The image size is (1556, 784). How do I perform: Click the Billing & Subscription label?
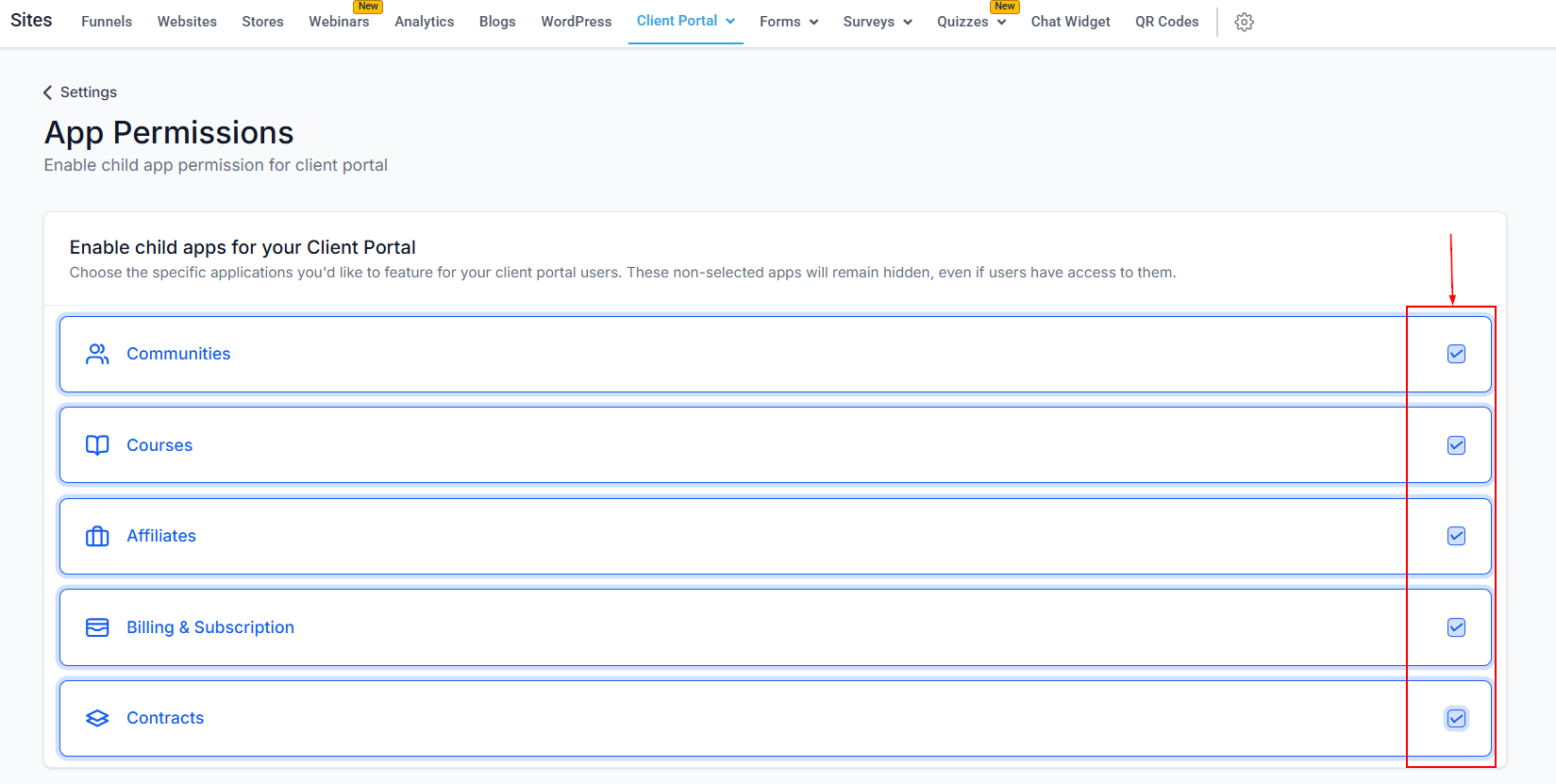210,627
